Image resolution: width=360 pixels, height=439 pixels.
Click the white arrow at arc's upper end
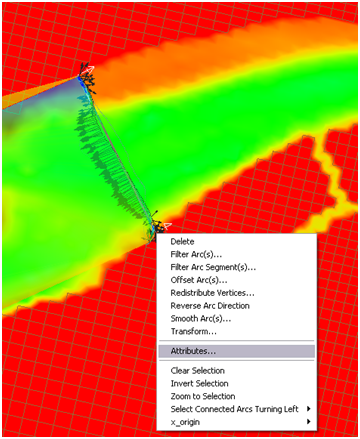click(x=89, y=70)
